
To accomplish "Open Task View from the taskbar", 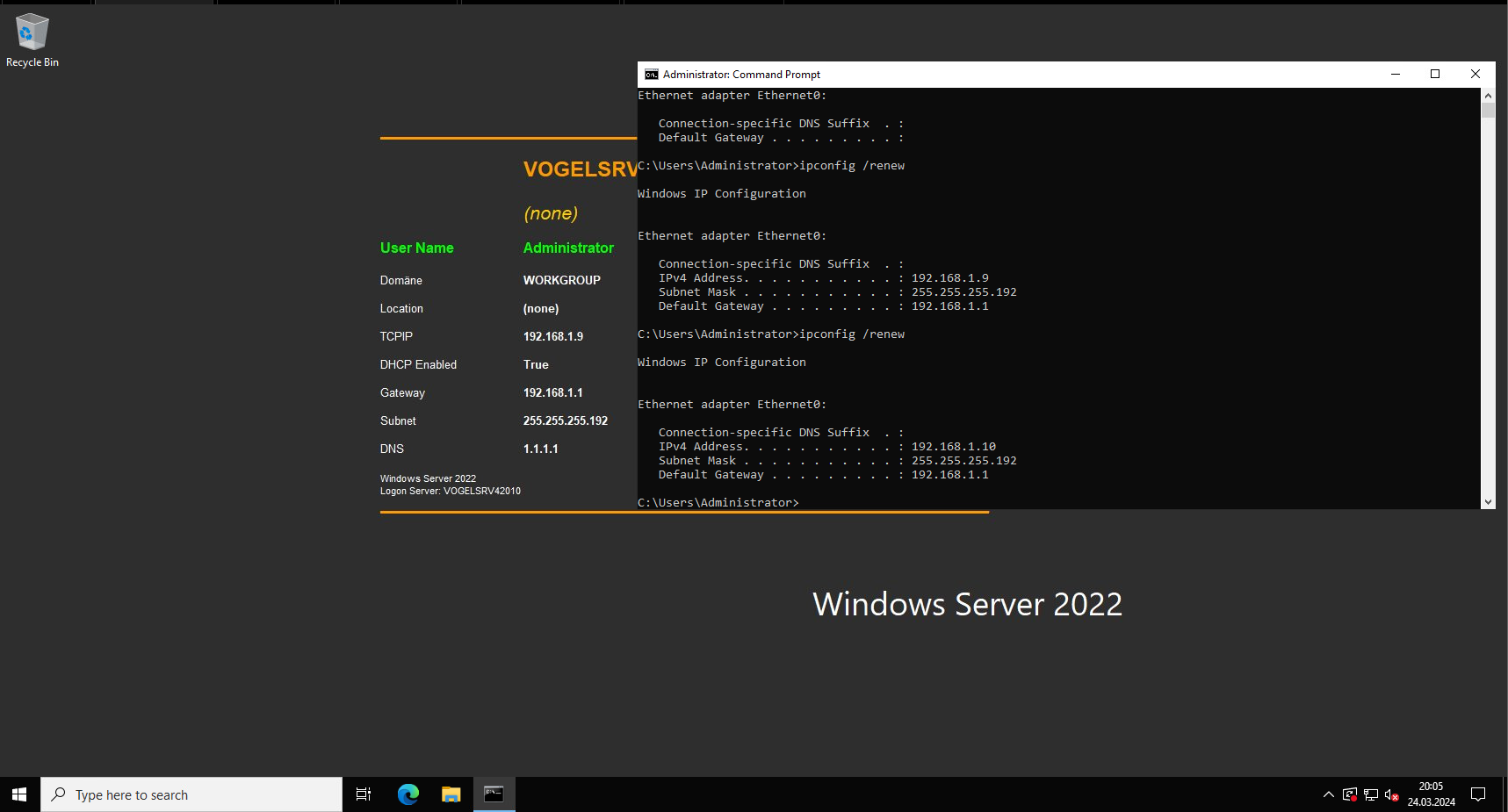I will (364, 794).
